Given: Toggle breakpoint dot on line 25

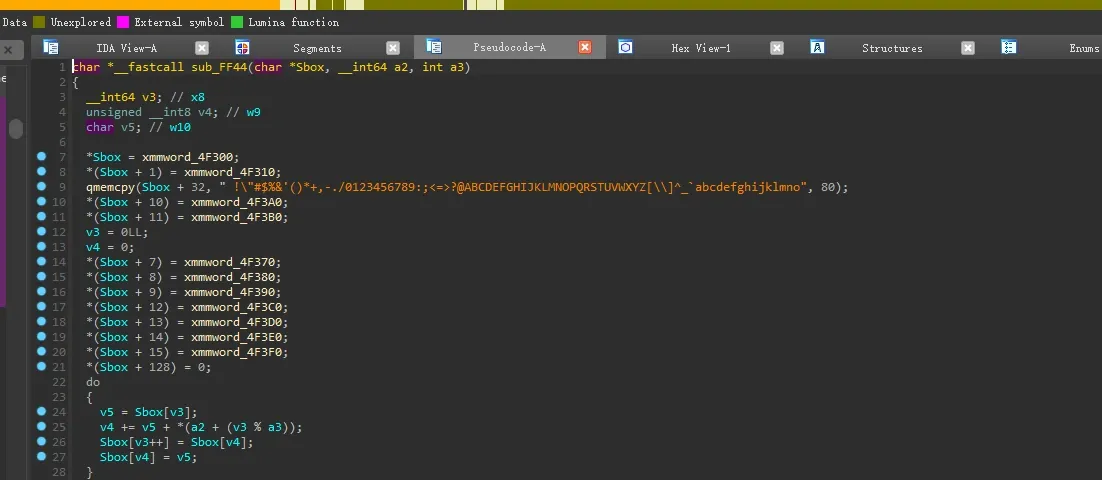Looking at the screenshot, I should pos(41,427).
